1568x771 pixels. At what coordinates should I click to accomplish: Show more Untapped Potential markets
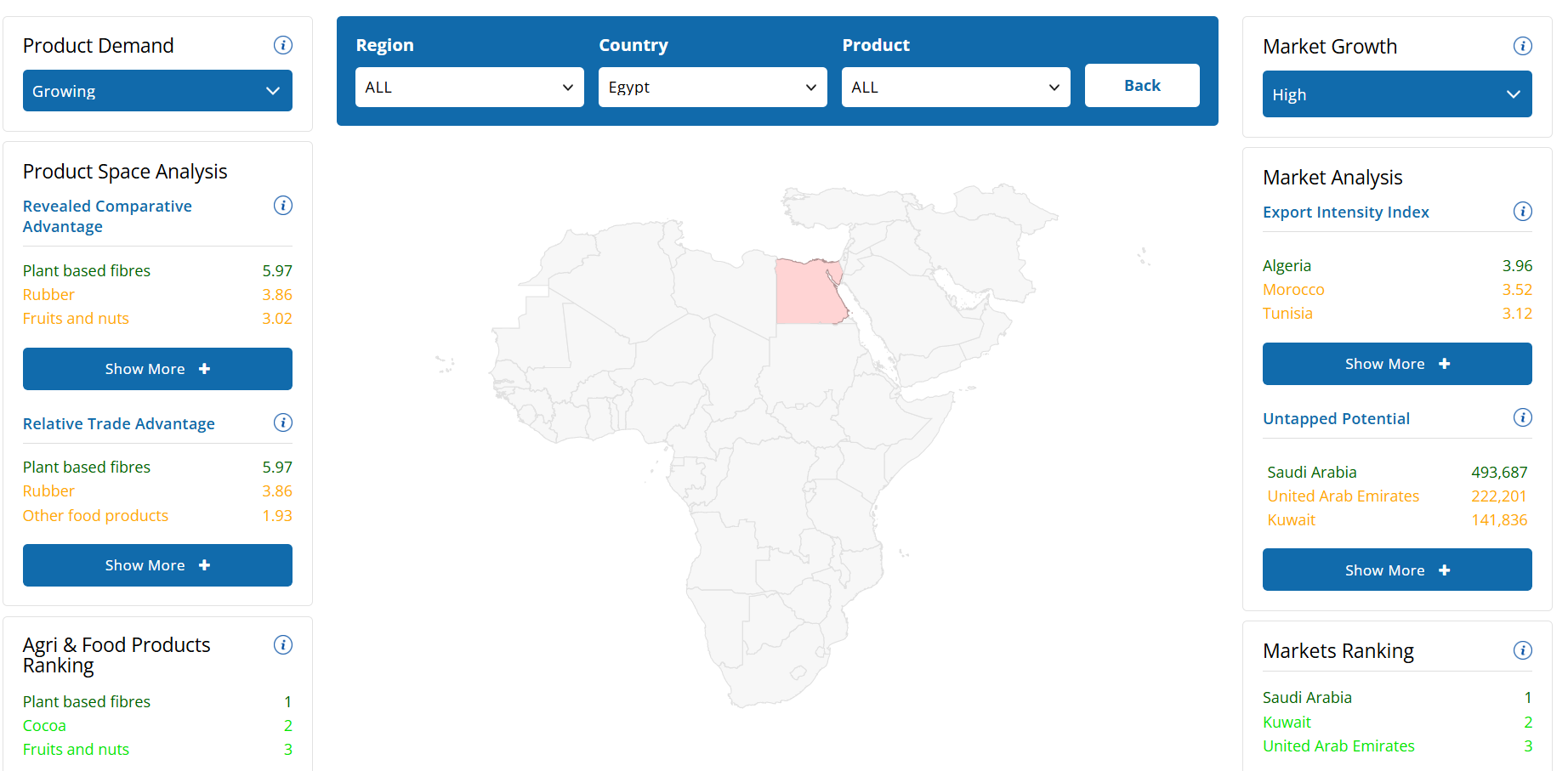pos(1397,570)
